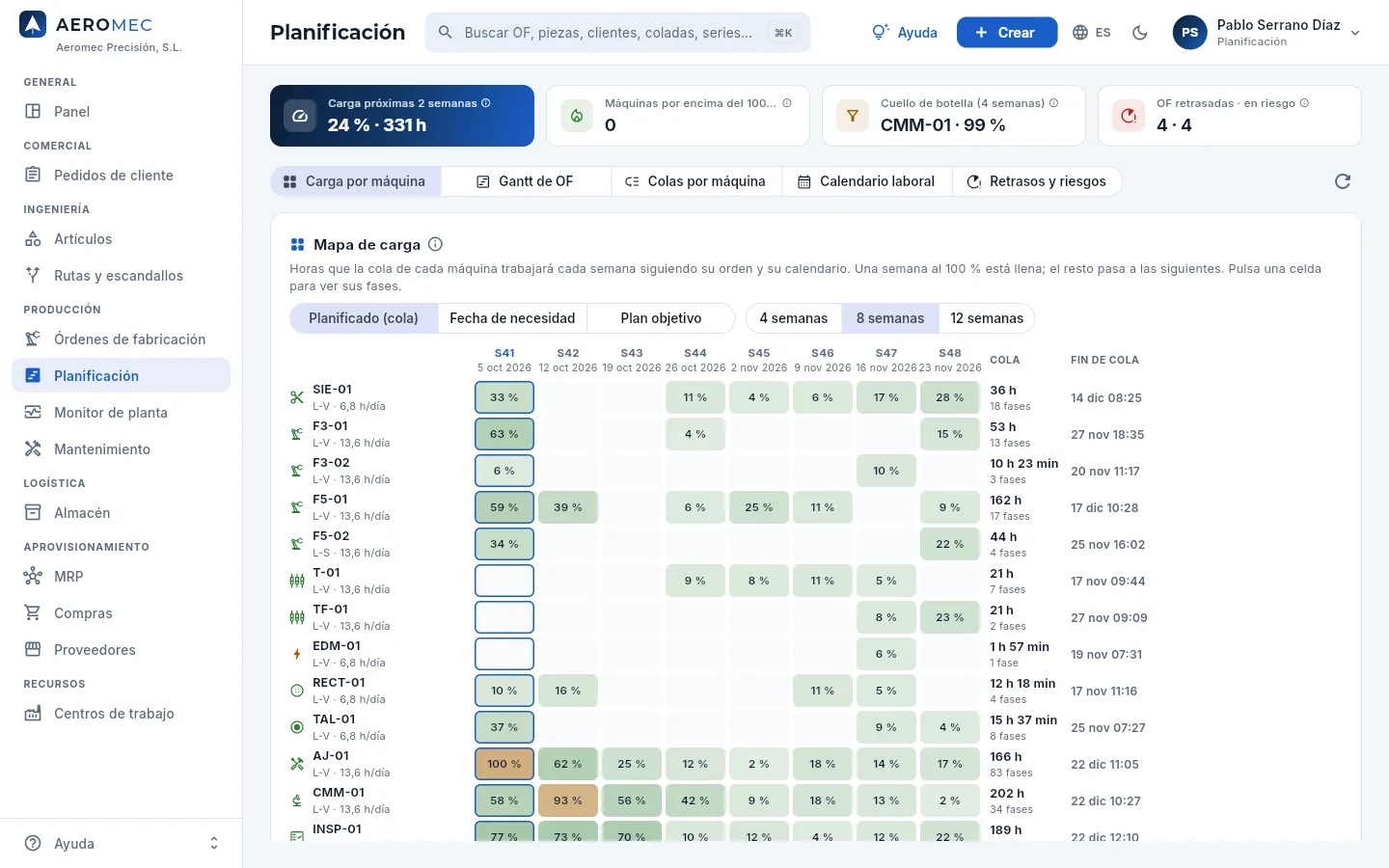The image size is (1389, 868).
Task: Open Calendario laboral tab
Action: coord(867,181)
